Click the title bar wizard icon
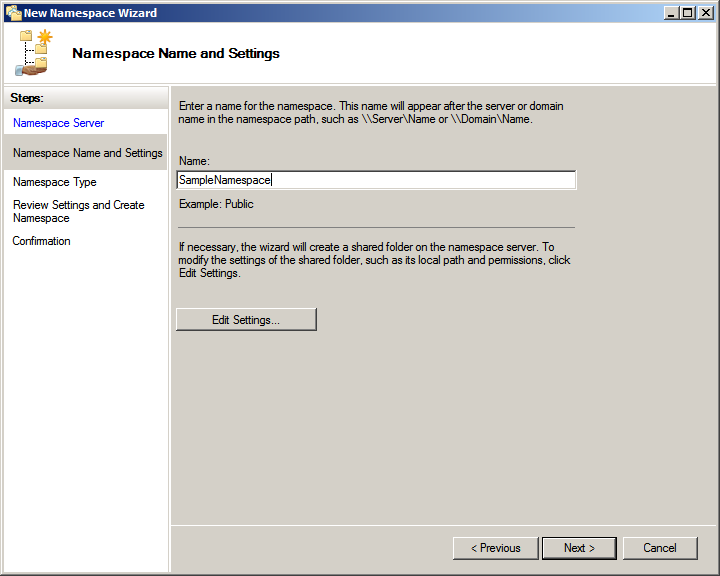The image size is (720, 576). [13, 13]
